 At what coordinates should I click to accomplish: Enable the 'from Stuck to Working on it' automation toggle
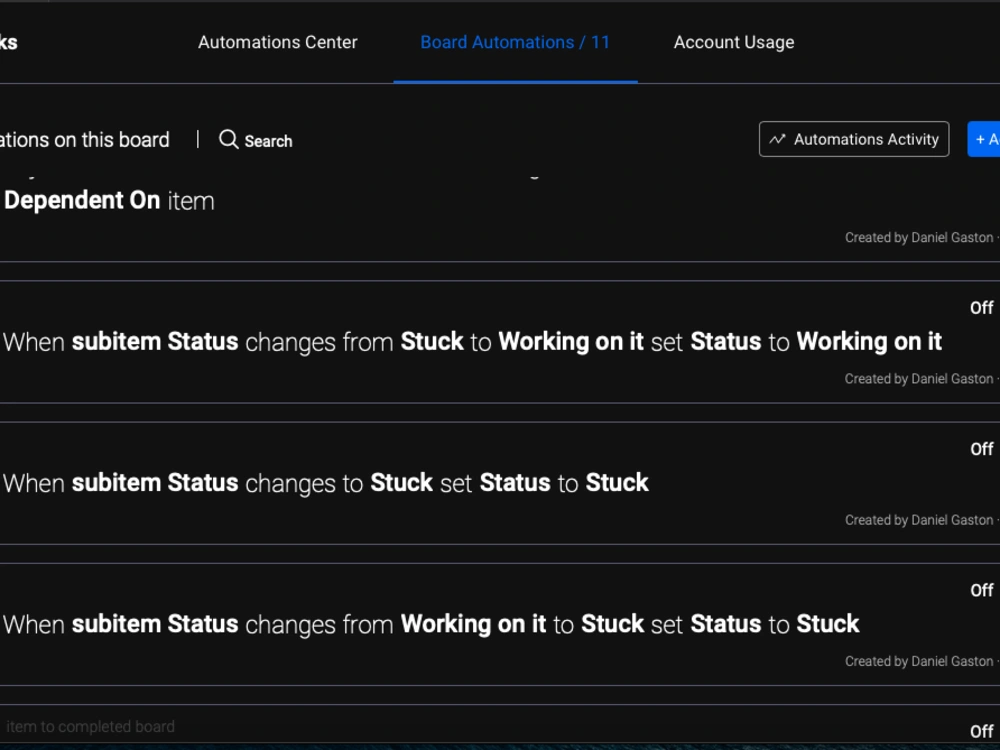point(980,307)
